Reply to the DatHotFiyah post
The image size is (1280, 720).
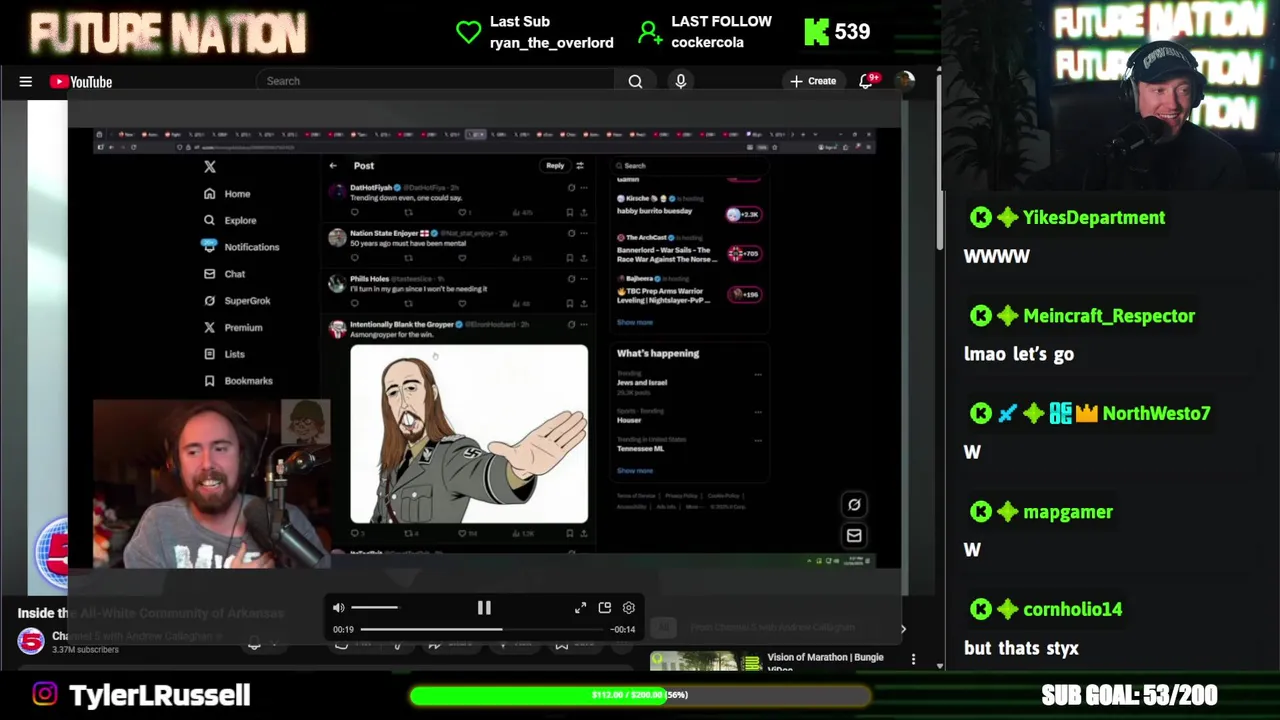(354, 212)
